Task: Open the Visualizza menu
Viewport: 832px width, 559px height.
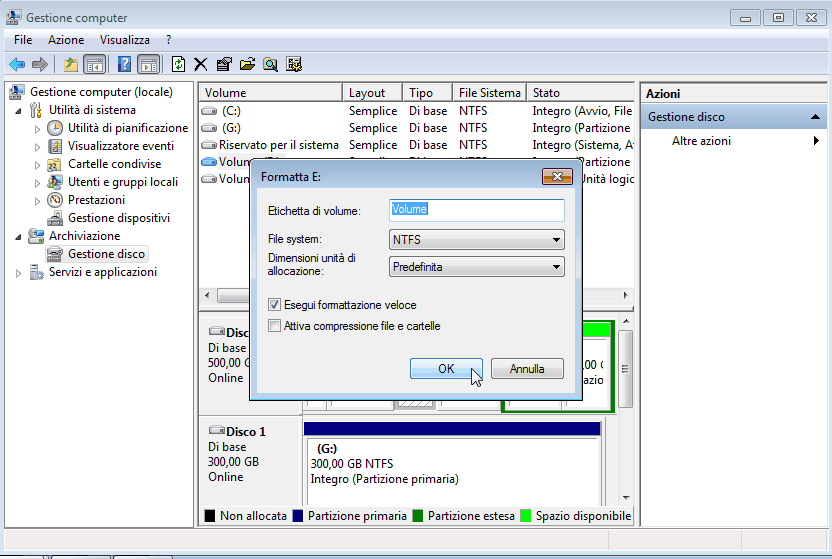Action: [124, 40]
